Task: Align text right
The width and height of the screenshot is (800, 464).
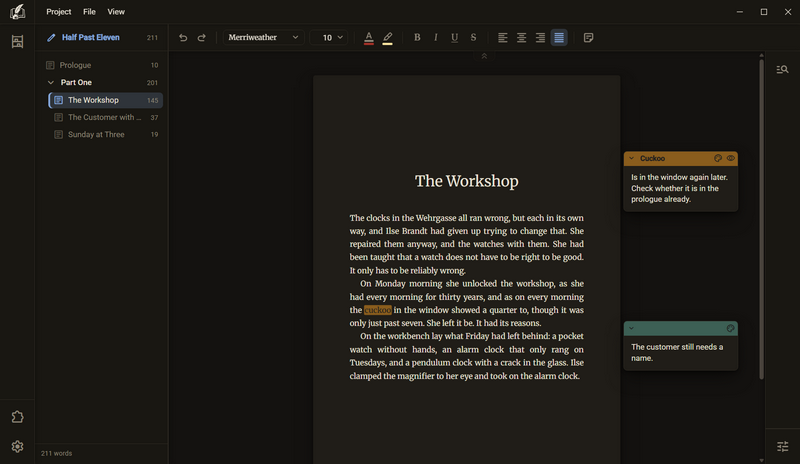Action: [x=540, y=37]
